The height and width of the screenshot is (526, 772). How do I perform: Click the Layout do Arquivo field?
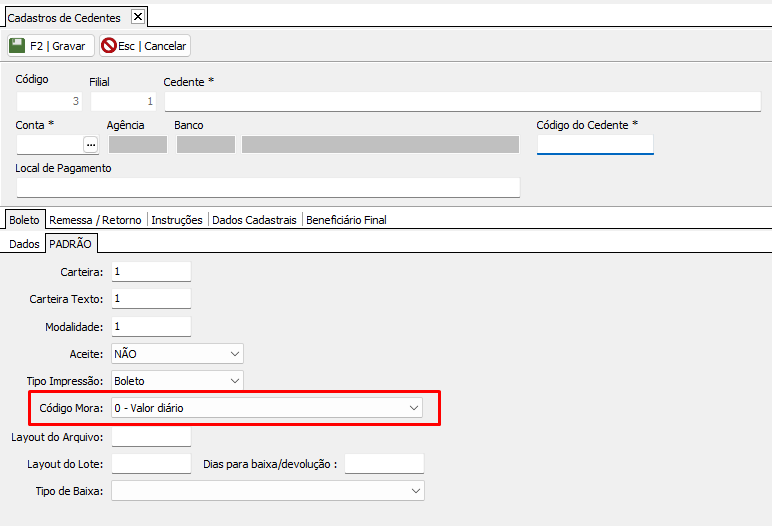[151, 436]
